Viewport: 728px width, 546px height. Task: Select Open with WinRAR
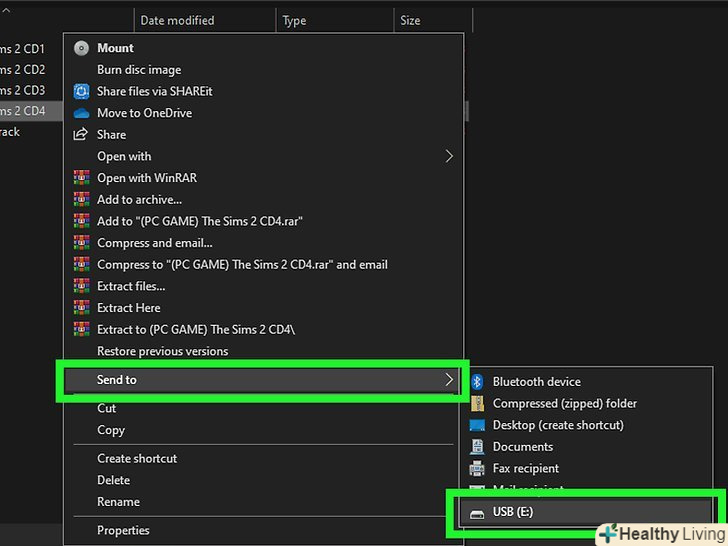[263, 178]
